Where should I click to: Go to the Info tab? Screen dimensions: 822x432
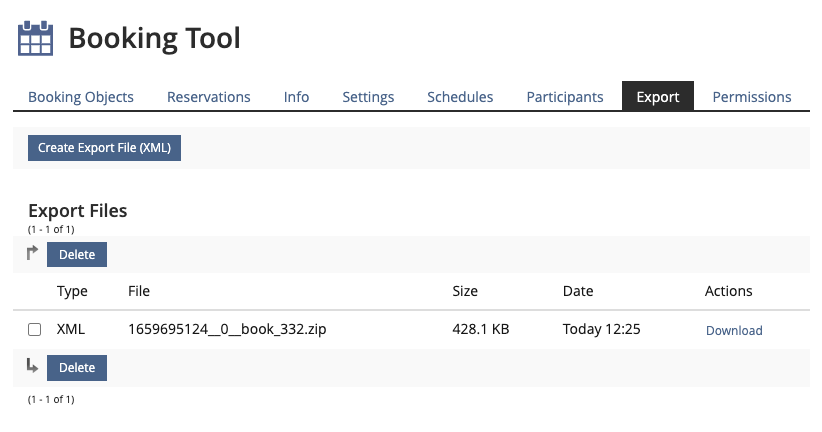(296, 97)
